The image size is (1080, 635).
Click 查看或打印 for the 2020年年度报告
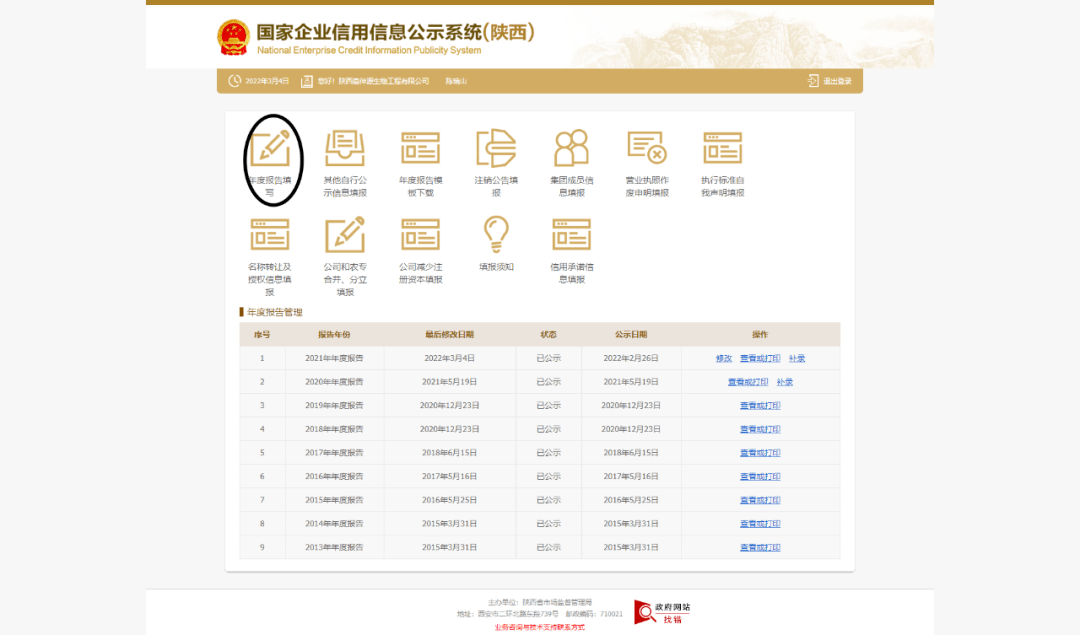748,382
